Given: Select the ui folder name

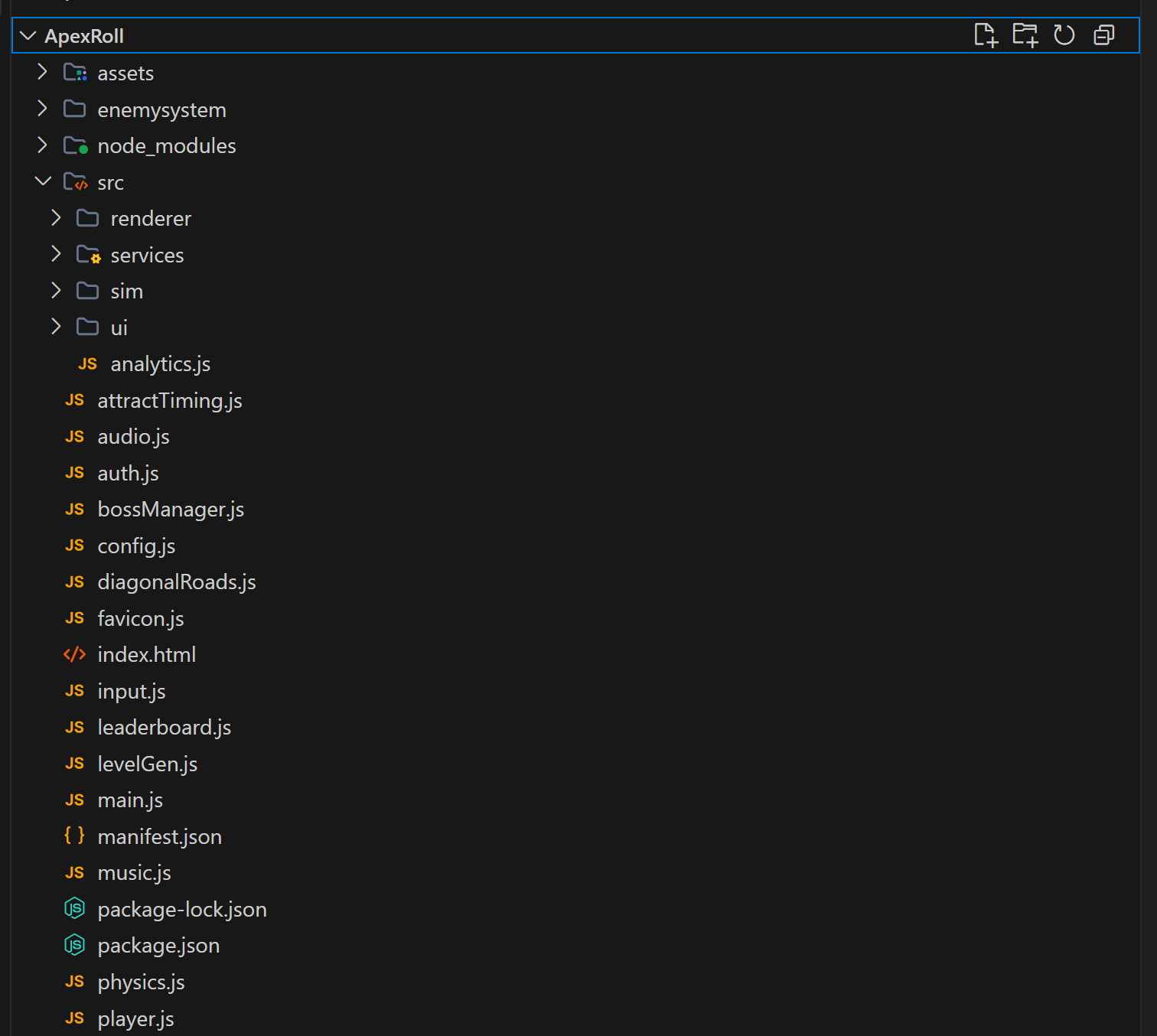Looking at the screenshot, I should [x=119, y=328].
